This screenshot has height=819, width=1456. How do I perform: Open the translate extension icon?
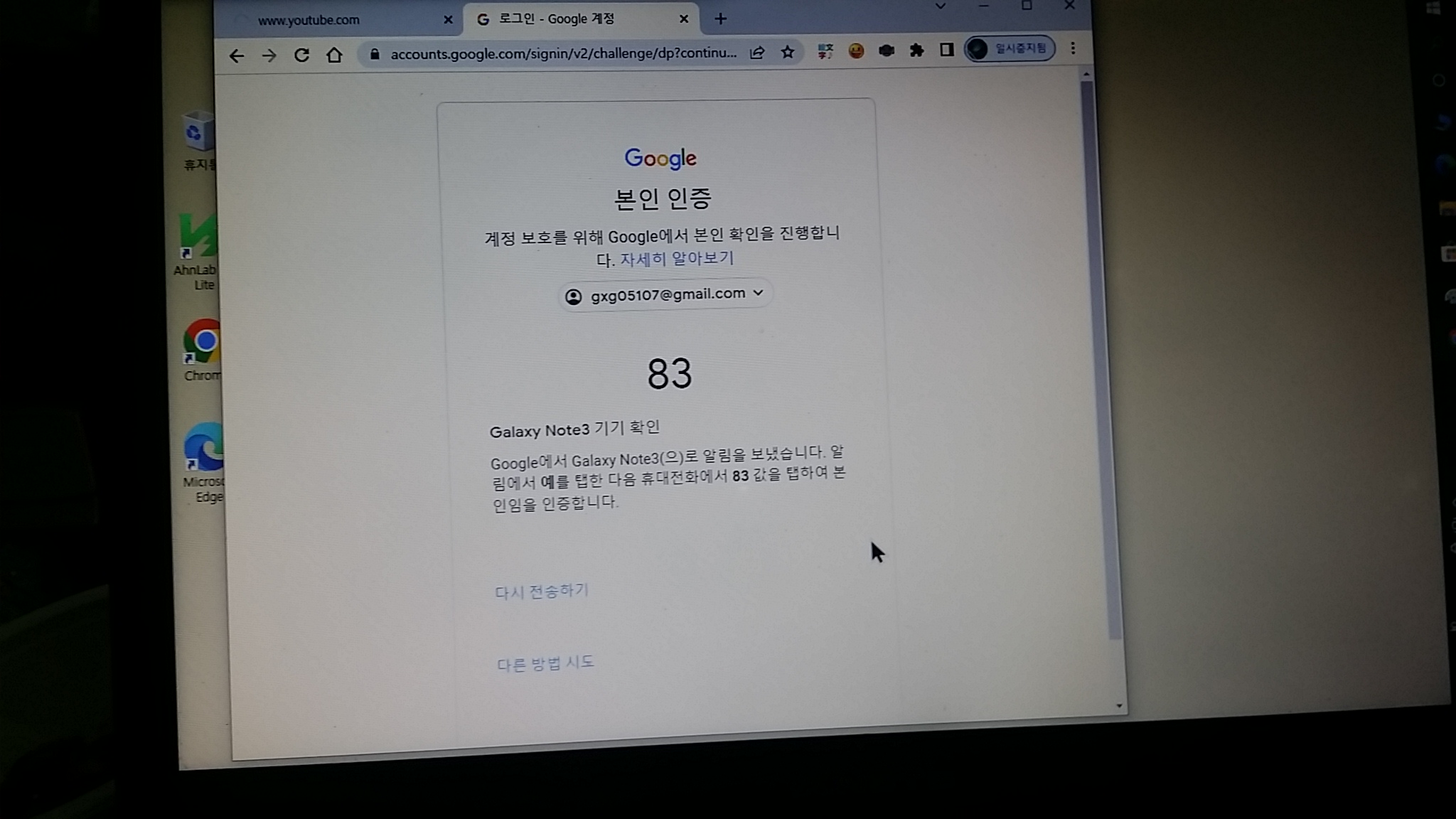pyautogui.click(x=825, y=51)
